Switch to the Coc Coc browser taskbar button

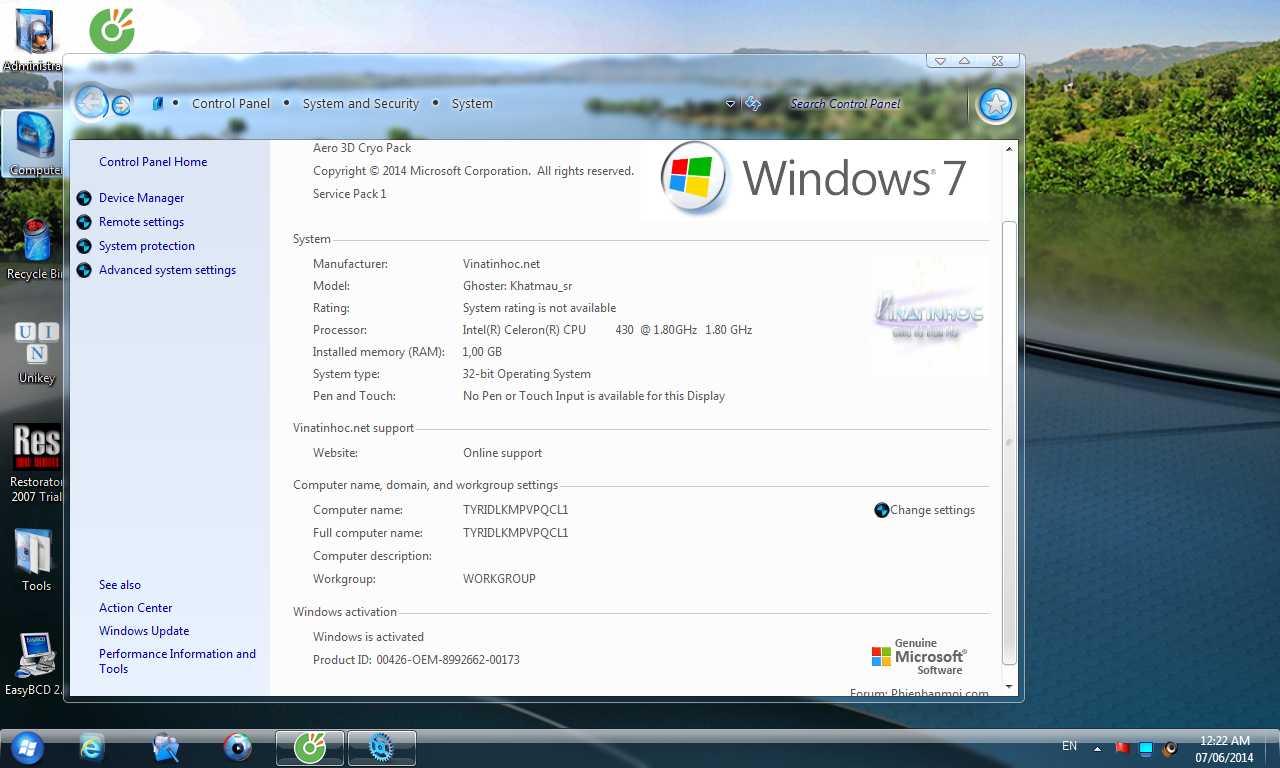pyautogui.click(x=310, y=747)
